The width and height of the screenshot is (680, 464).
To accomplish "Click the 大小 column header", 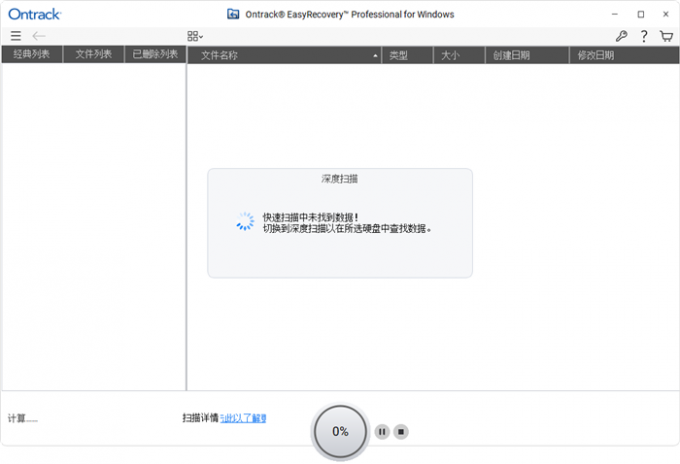I will pyautogui.click(x=459, y=55).
